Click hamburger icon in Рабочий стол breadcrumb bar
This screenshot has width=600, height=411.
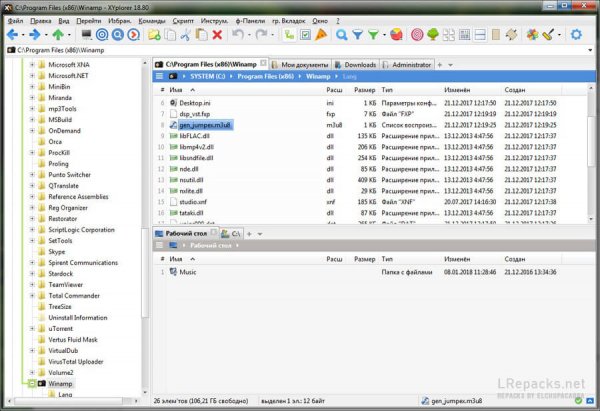click(160, 245)
